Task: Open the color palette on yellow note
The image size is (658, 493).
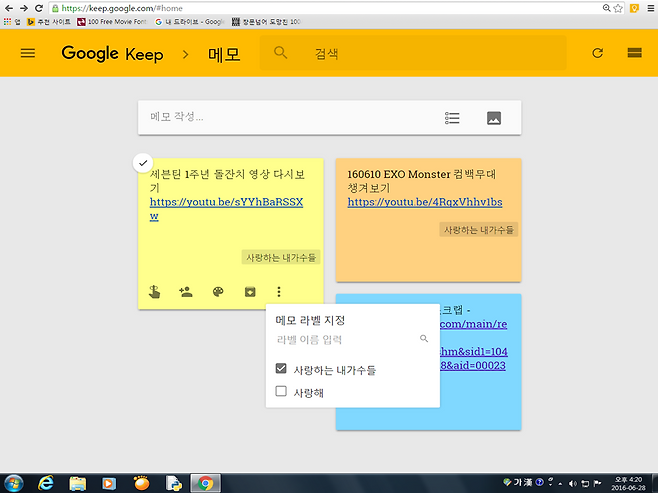Action: 218,292
